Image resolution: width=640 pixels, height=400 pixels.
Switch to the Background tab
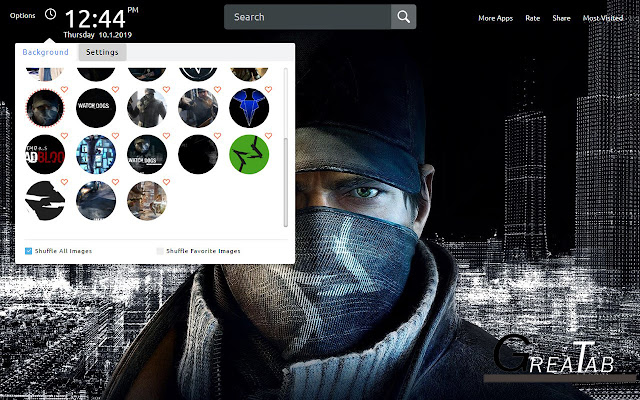point(45,52)
